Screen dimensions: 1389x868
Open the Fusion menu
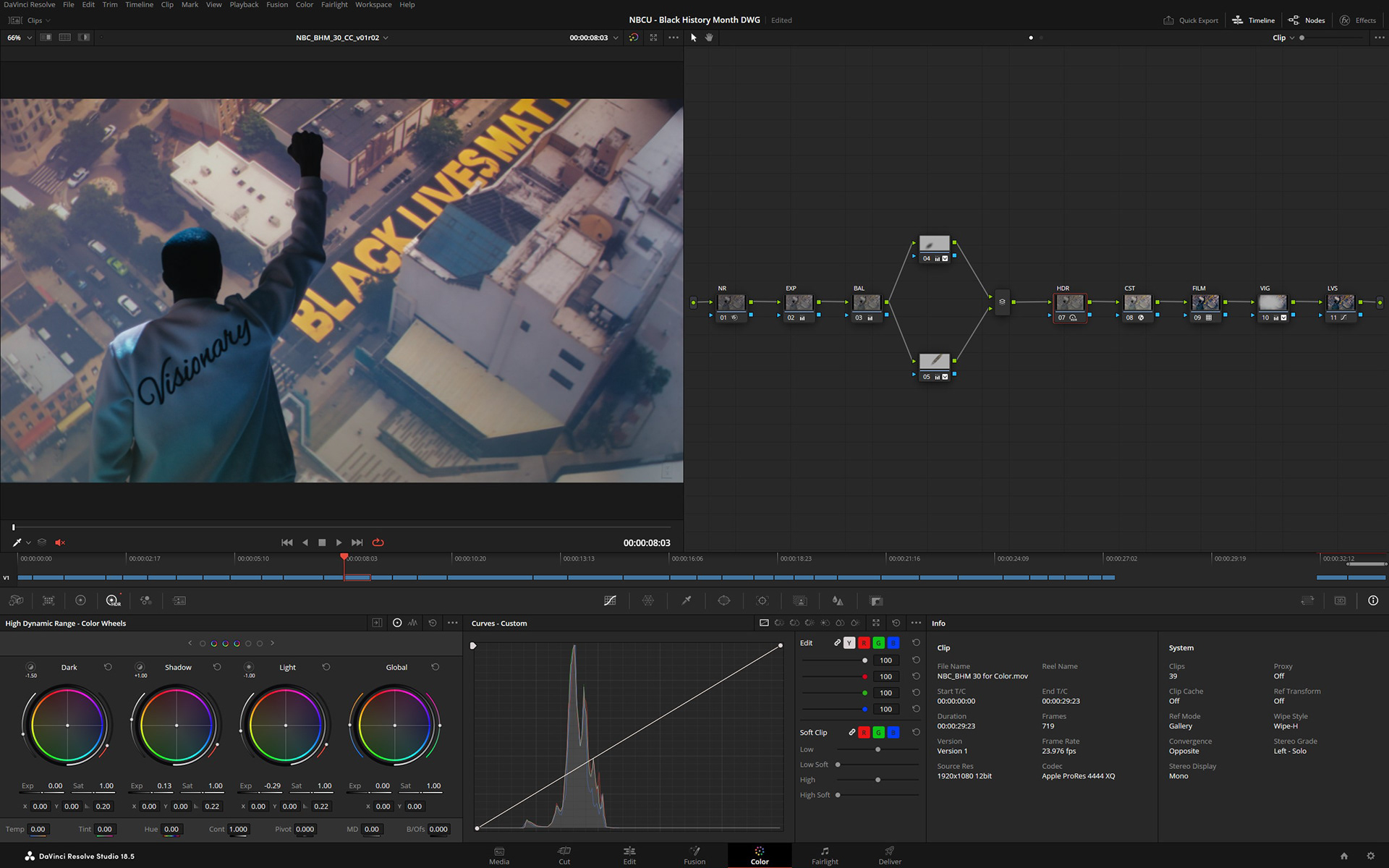pyautogui.click(x=277, y=5)
